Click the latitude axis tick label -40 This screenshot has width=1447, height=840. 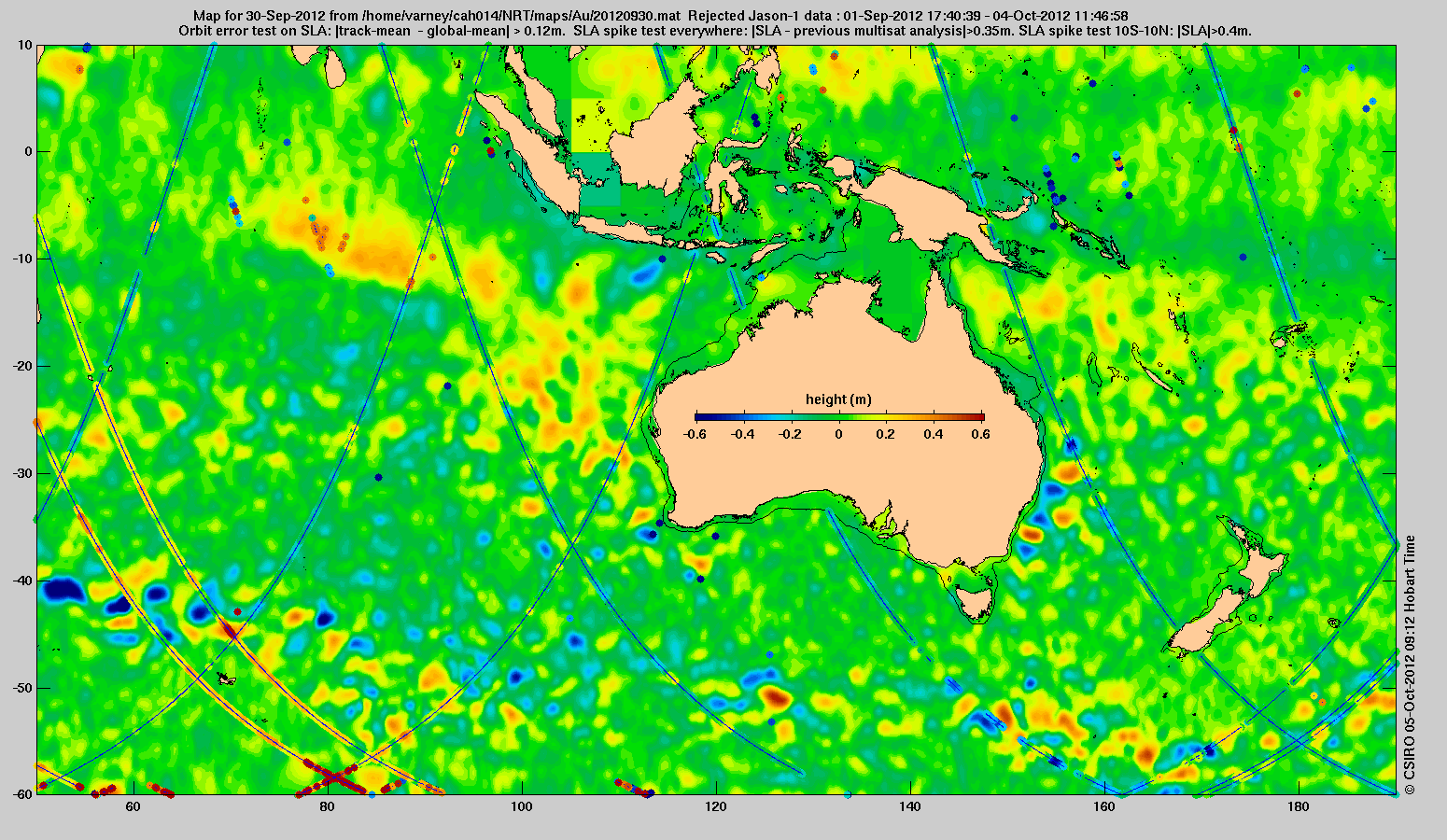click(x=21, y=581)
